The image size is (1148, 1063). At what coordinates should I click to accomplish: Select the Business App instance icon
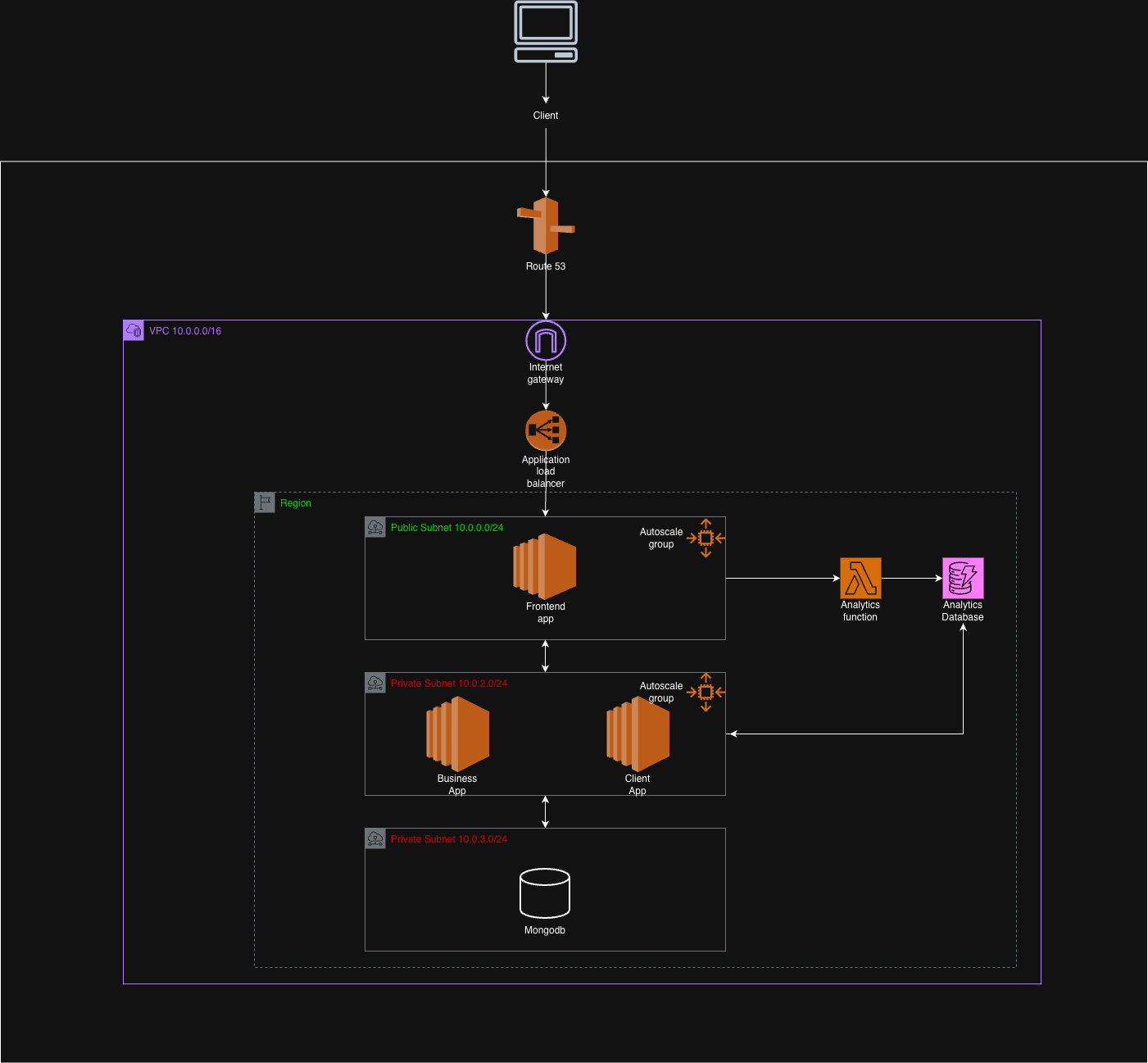tap(457, 734)
